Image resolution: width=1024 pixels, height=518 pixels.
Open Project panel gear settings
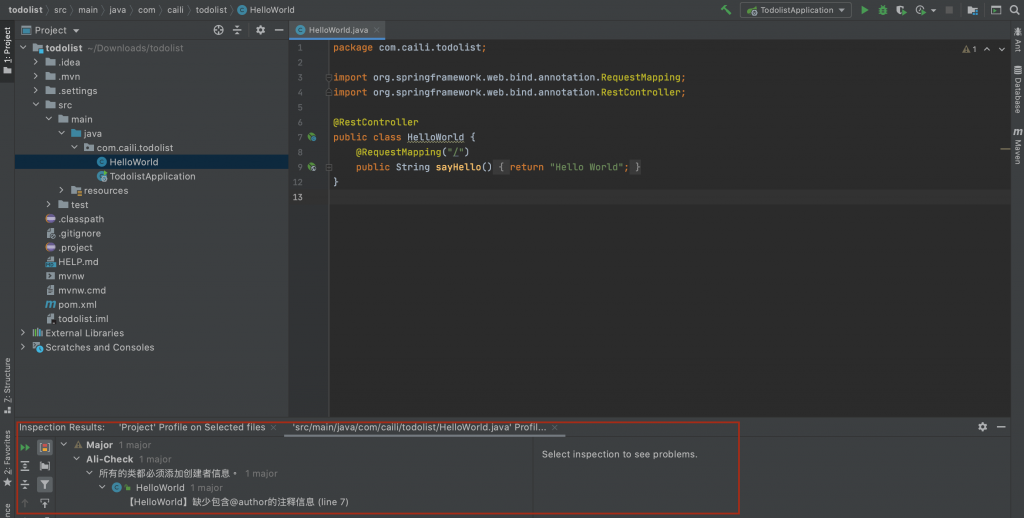pyautogui.click(x=261, y=30)
